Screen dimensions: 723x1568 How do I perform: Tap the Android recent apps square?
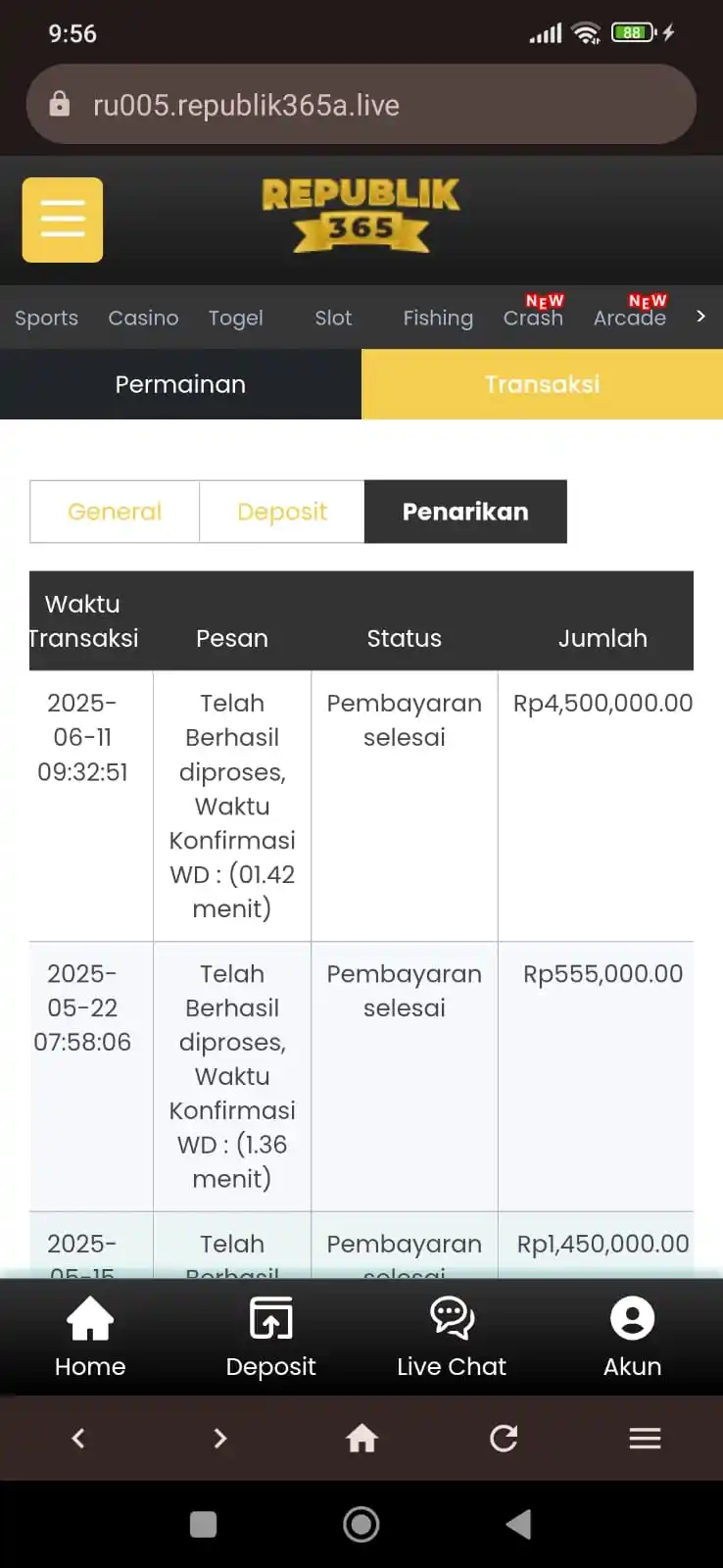[203, 1524]
